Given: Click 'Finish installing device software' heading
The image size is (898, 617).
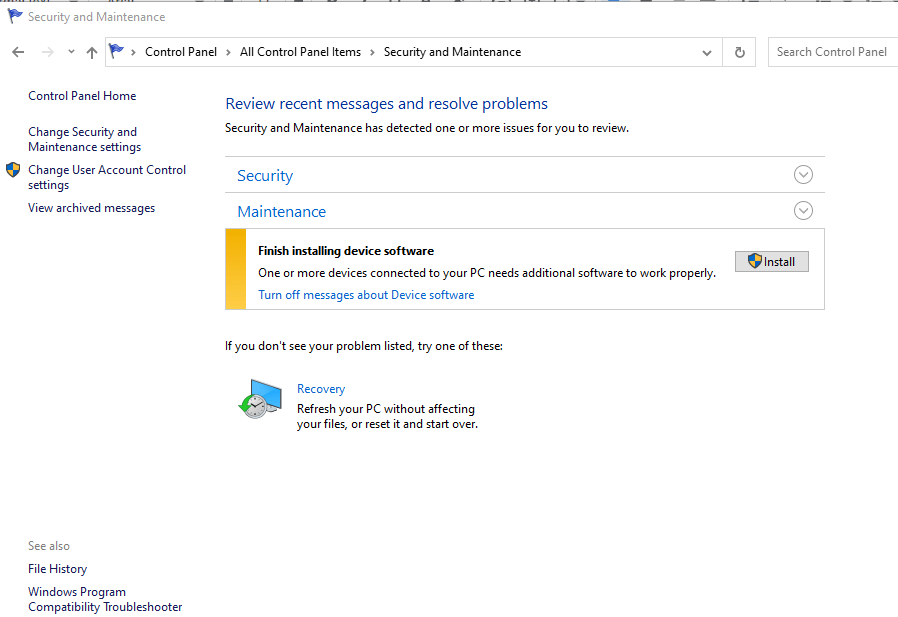Looking at the screenshot, I should (x=346, y=250).
